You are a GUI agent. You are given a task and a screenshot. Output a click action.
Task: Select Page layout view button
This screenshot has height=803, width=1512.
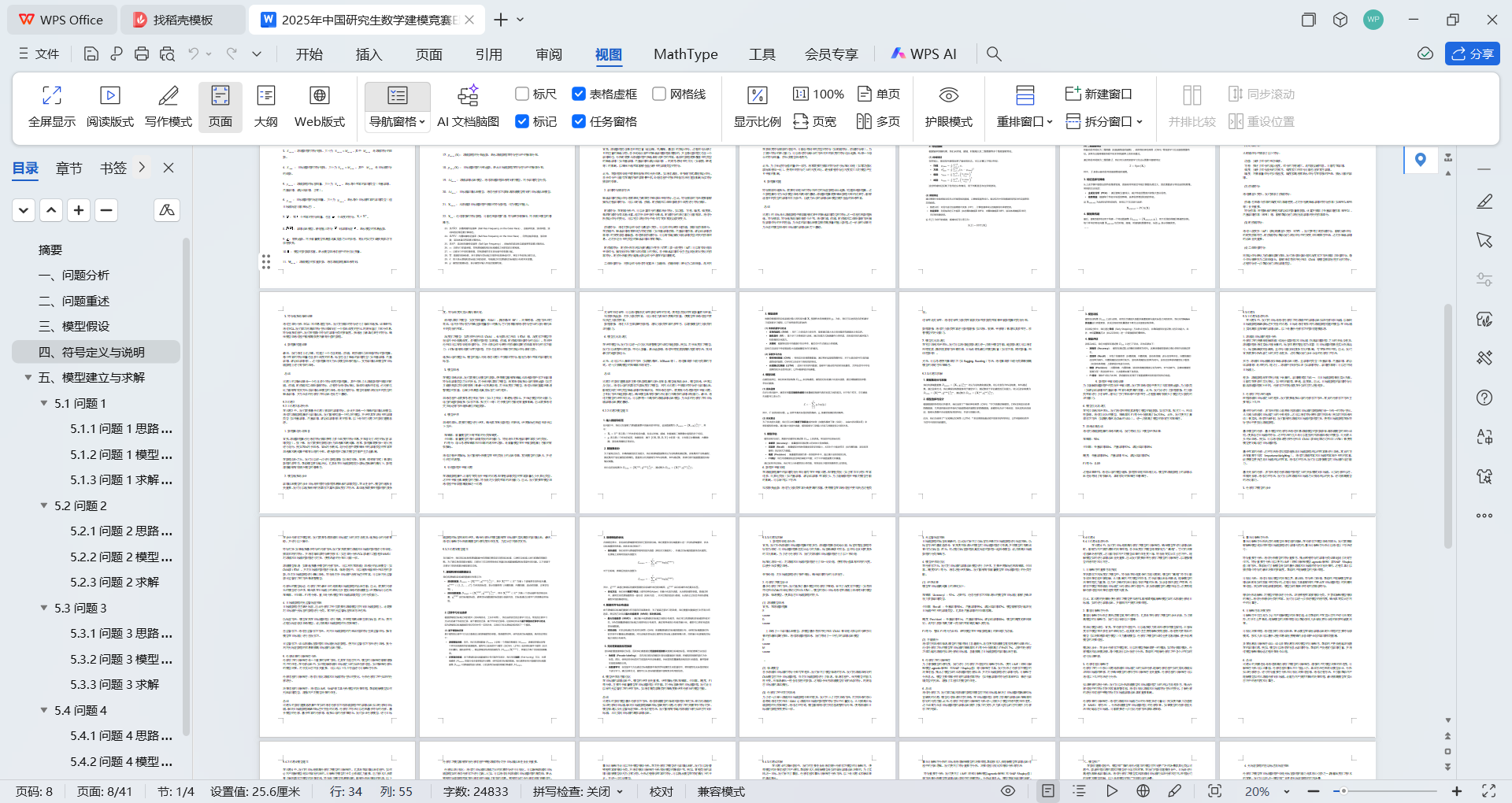[220, 107]
